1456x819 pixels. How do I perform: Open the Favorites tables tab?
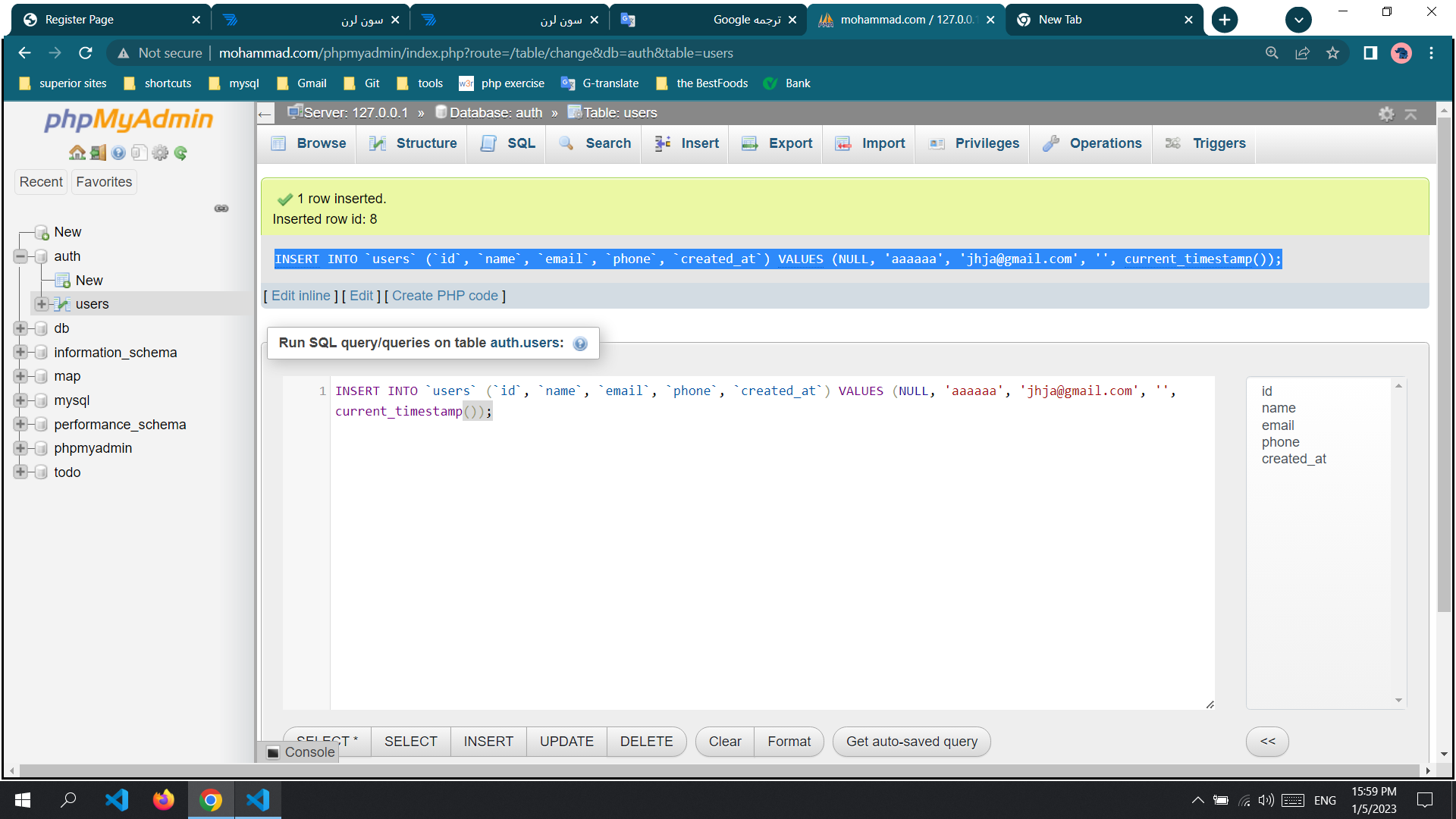[104, 182]
